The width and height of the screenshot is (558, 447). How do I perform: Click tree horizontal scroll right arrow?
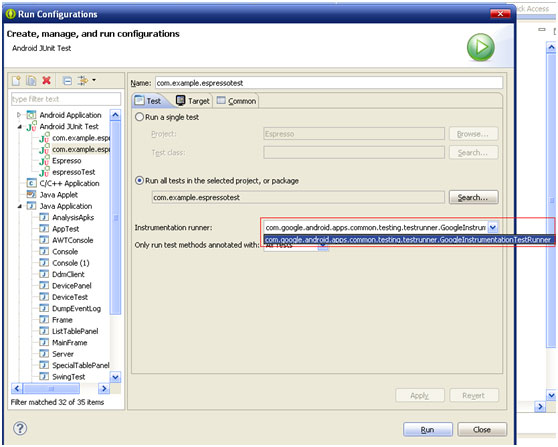tap(104, 388)
